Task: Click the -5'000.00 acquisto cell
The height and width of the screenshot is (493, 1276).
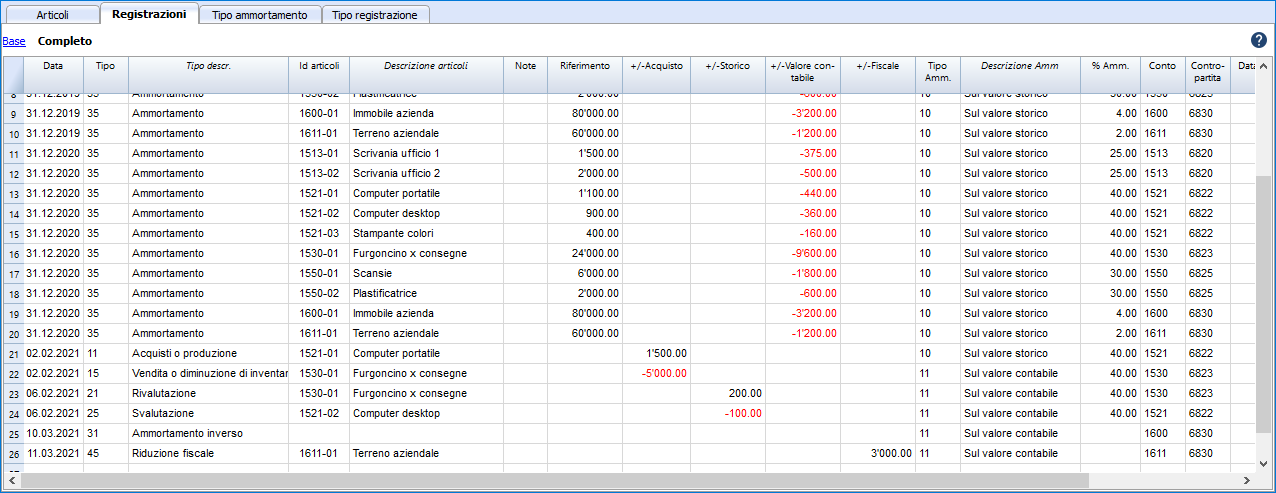Action: click(x=656, y=374)
